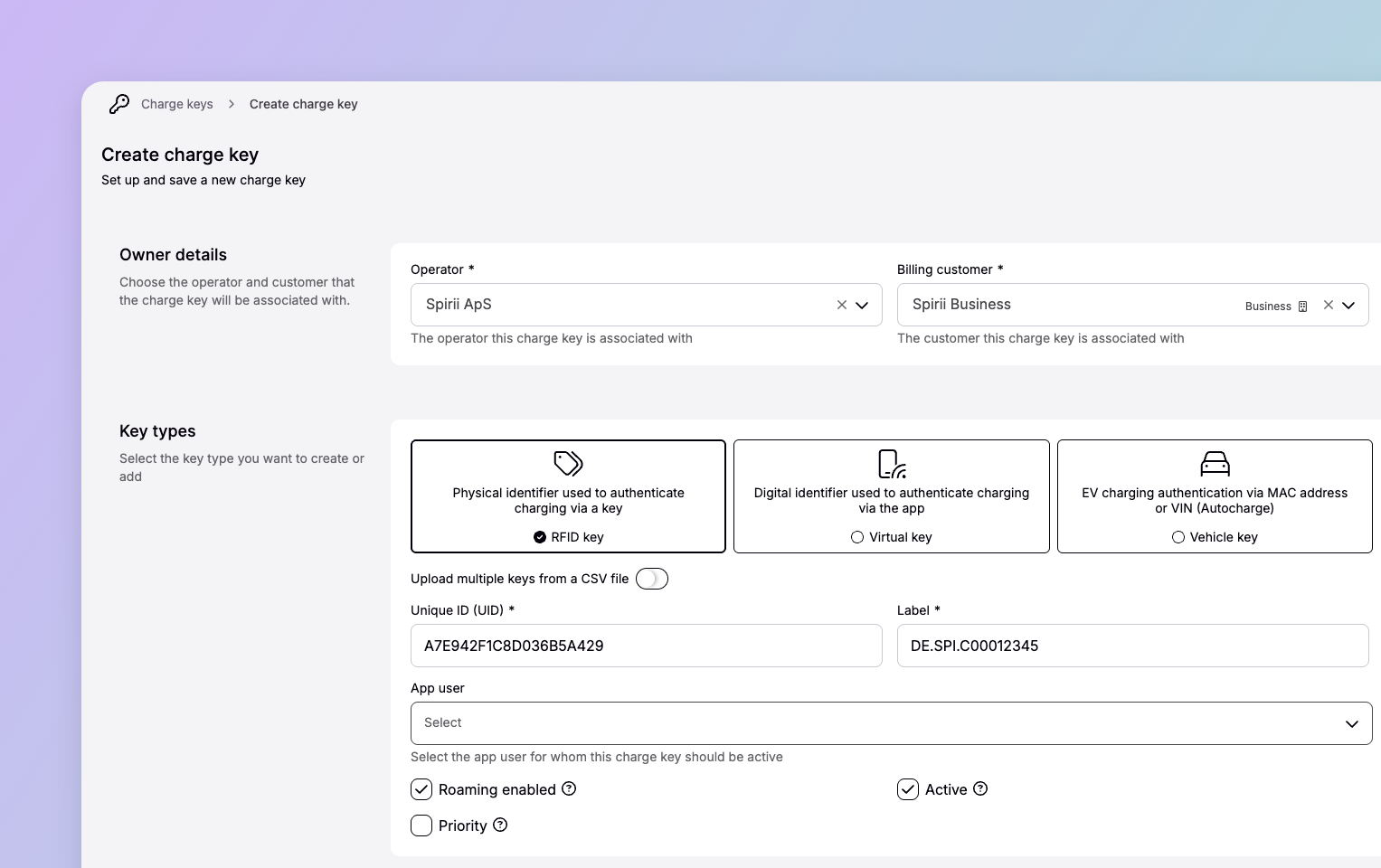Click the 'Key types' heading
Image resolution: width=1381 pixels, height=868 pixels.
pos(157,431)
